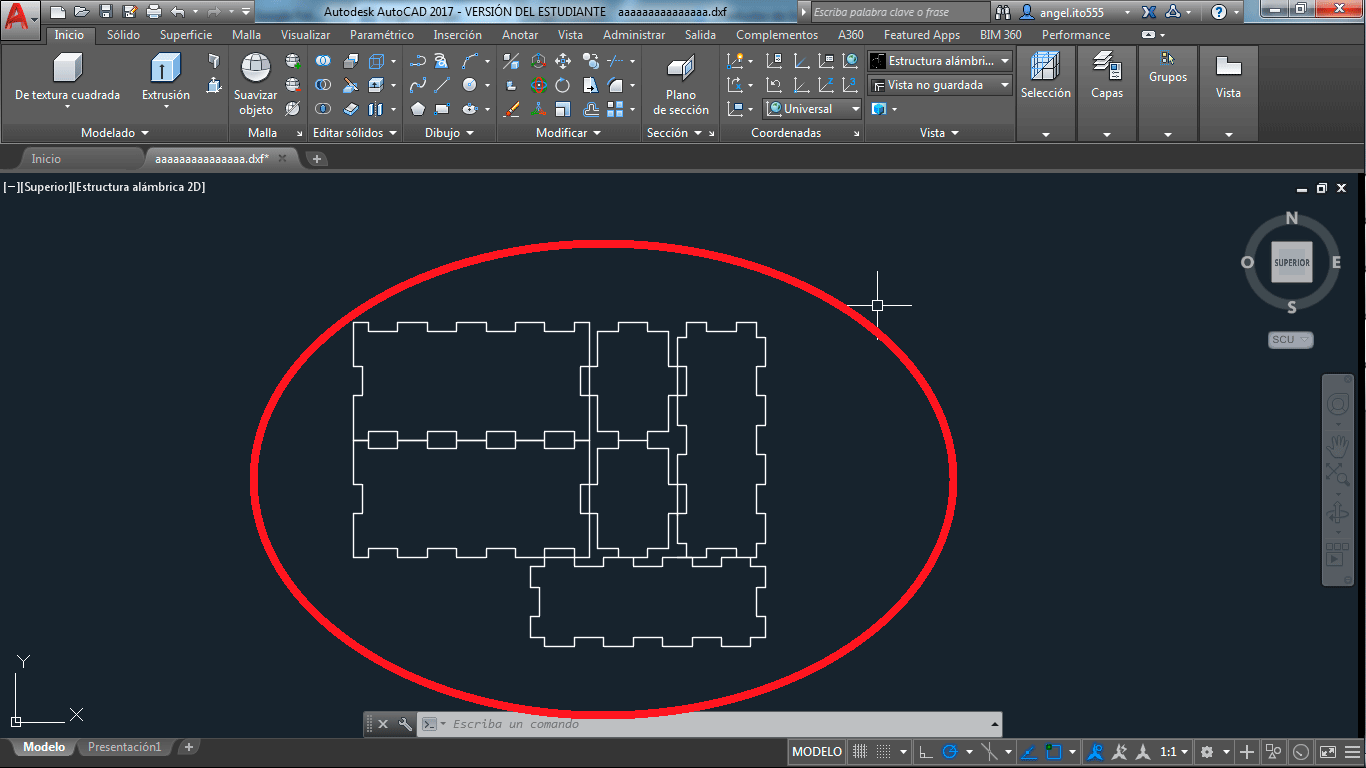Click the [Estructura alámbrica 2D] viewport label
Screen dimensions: 1366x768
[139, 187]
